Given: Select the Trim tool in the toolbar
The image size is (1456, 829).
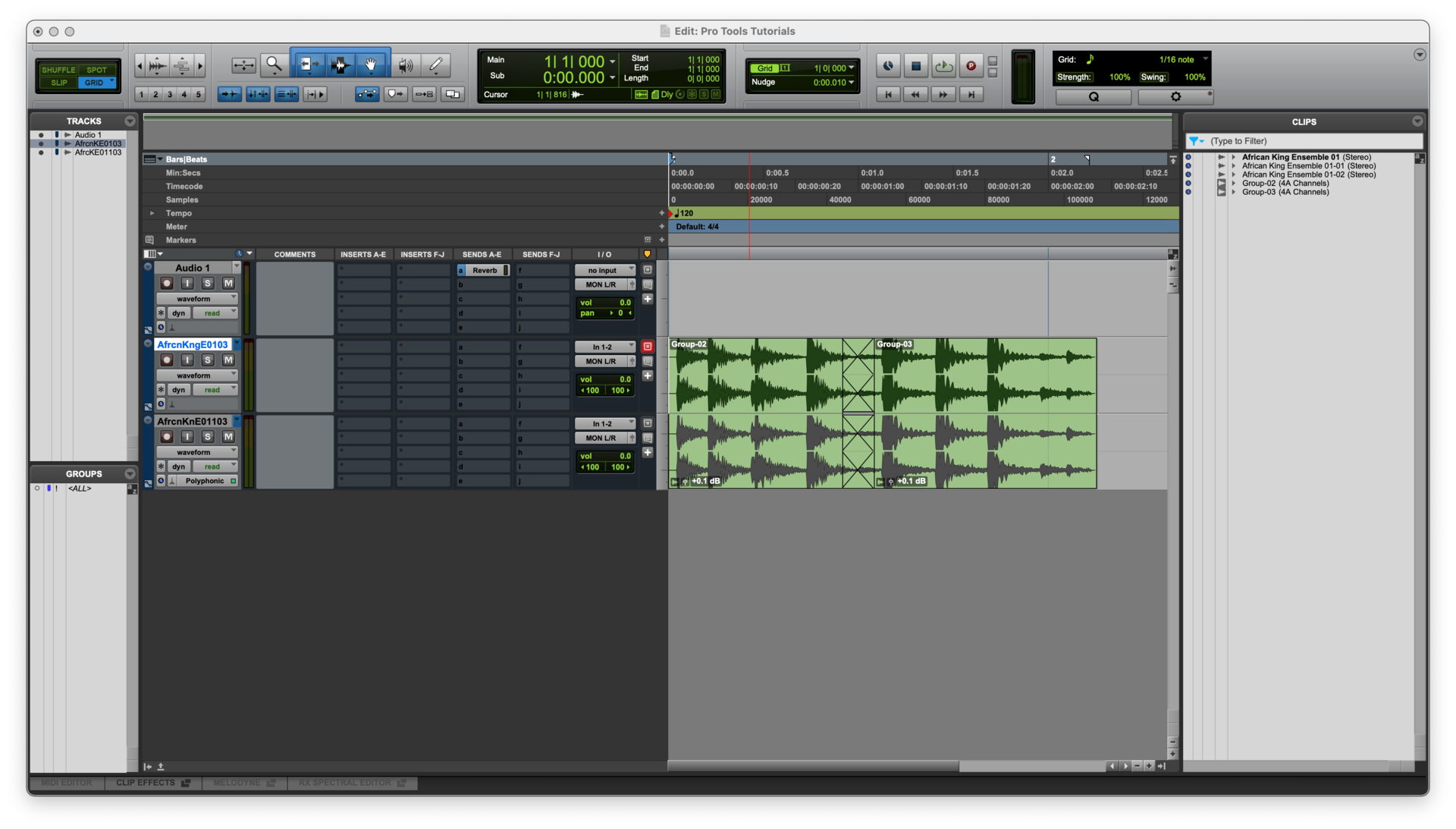Looking at the screenshot, I should click(309, 65).
